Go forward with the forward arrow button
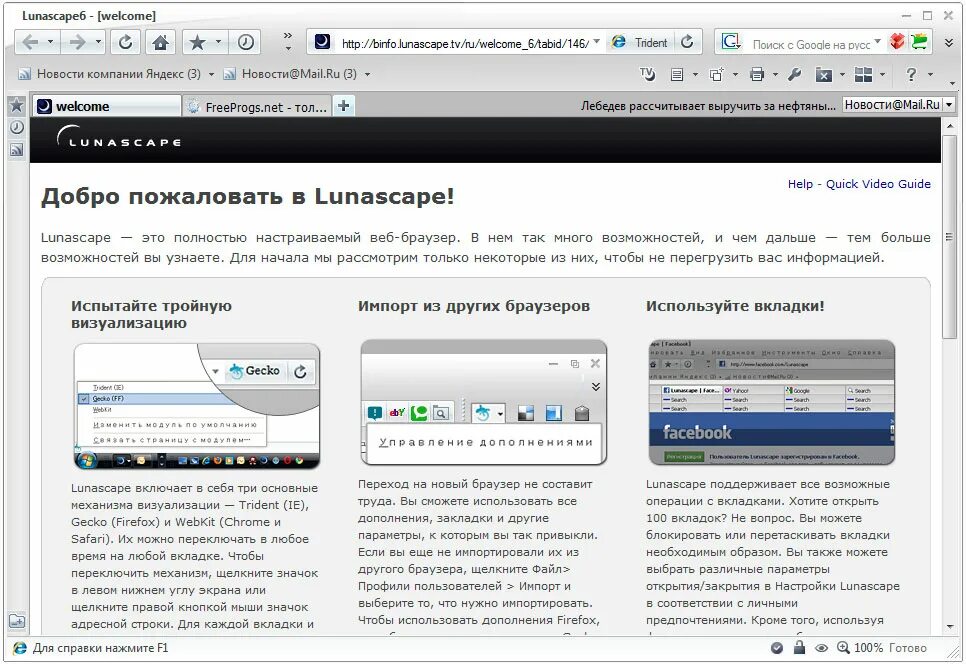 coord(78,42)
